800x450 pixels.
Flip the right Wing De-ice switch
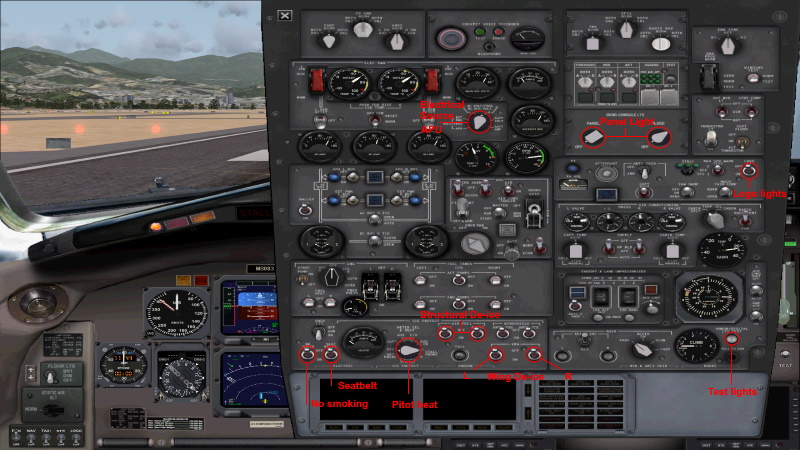534,354
